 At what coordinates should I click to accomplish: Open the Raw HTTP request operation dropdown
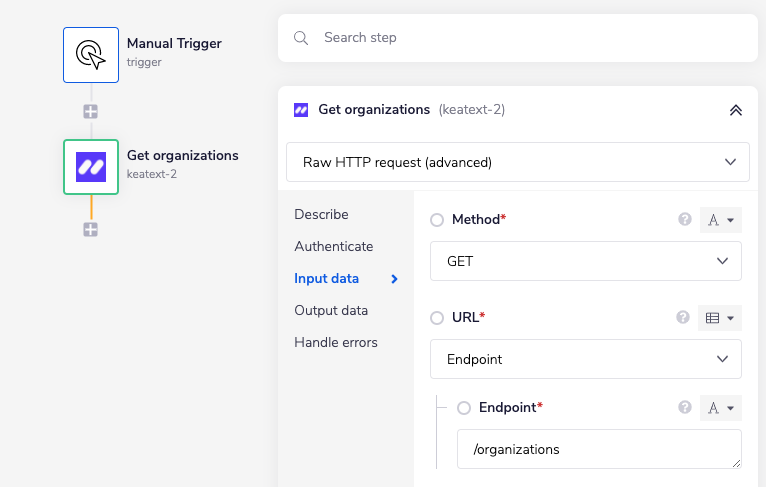point(517,162)
